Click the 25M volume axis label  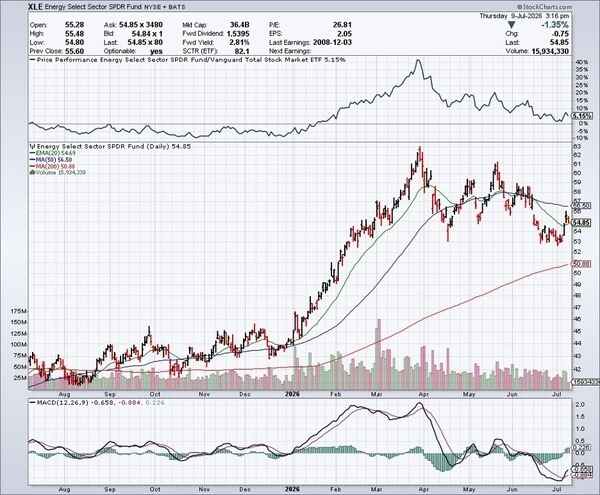20,378
